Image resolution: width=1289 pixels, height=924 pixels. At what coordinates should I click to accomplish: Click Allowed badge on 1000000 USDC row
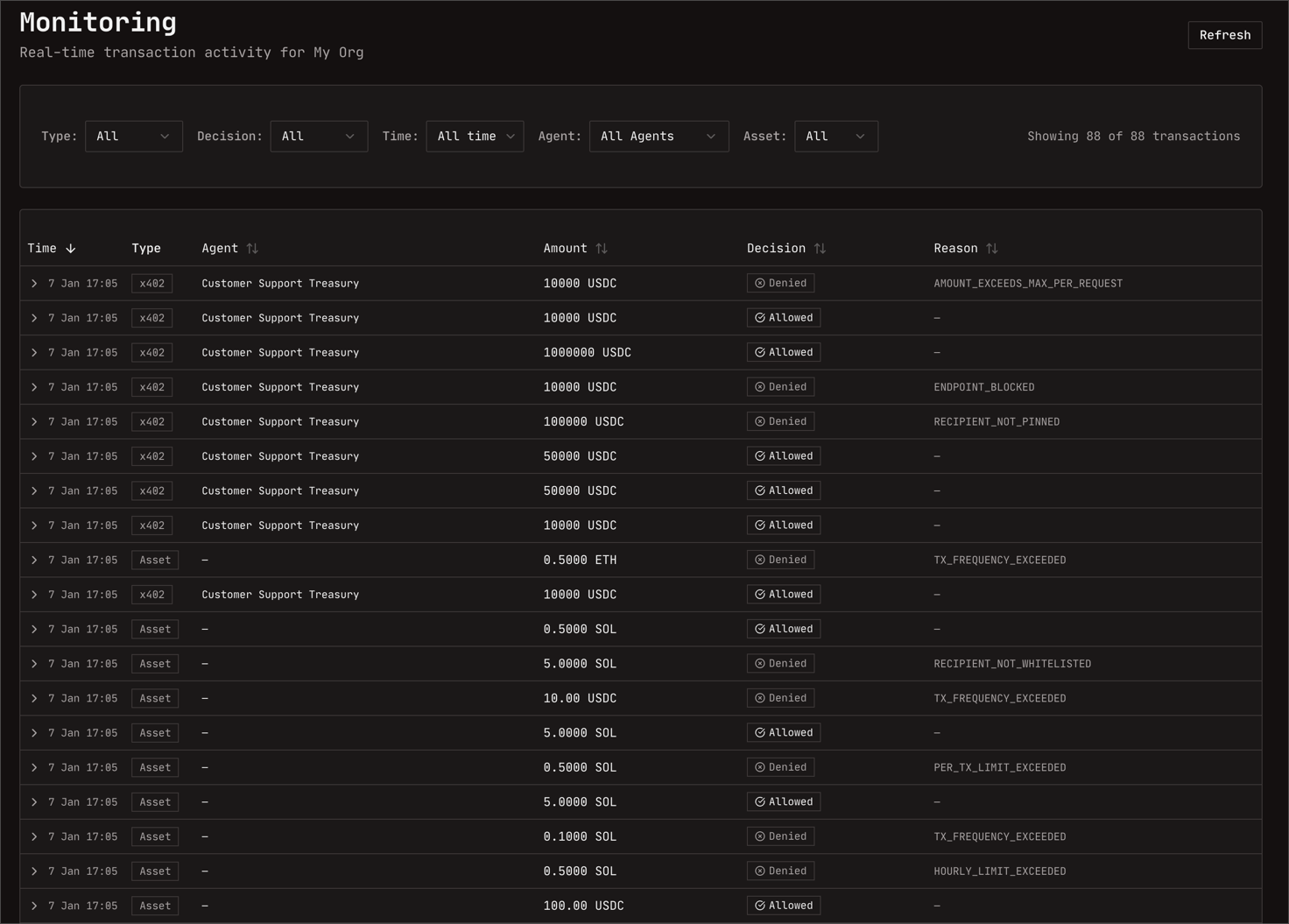(783, 352)
